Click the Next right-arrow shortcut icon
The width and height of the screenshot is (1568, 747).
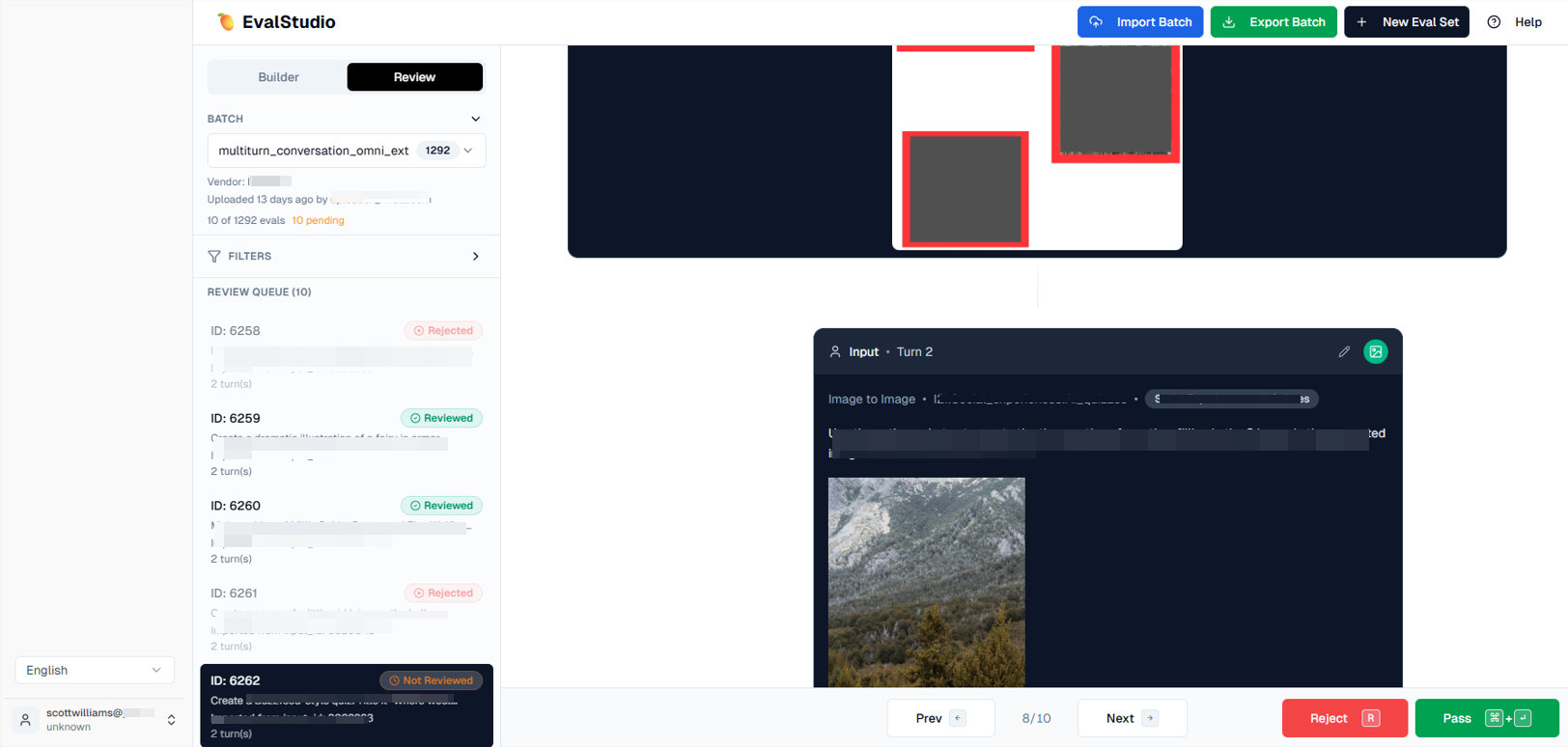[1150, 718]
